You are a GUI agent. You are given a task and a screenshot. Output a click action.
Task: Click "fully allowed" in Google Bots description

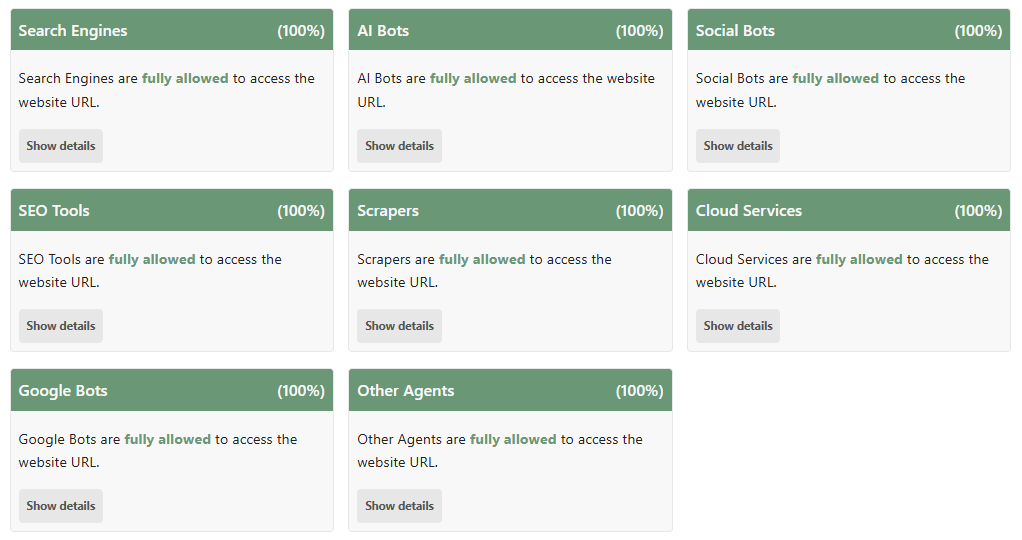coord(168,439)
